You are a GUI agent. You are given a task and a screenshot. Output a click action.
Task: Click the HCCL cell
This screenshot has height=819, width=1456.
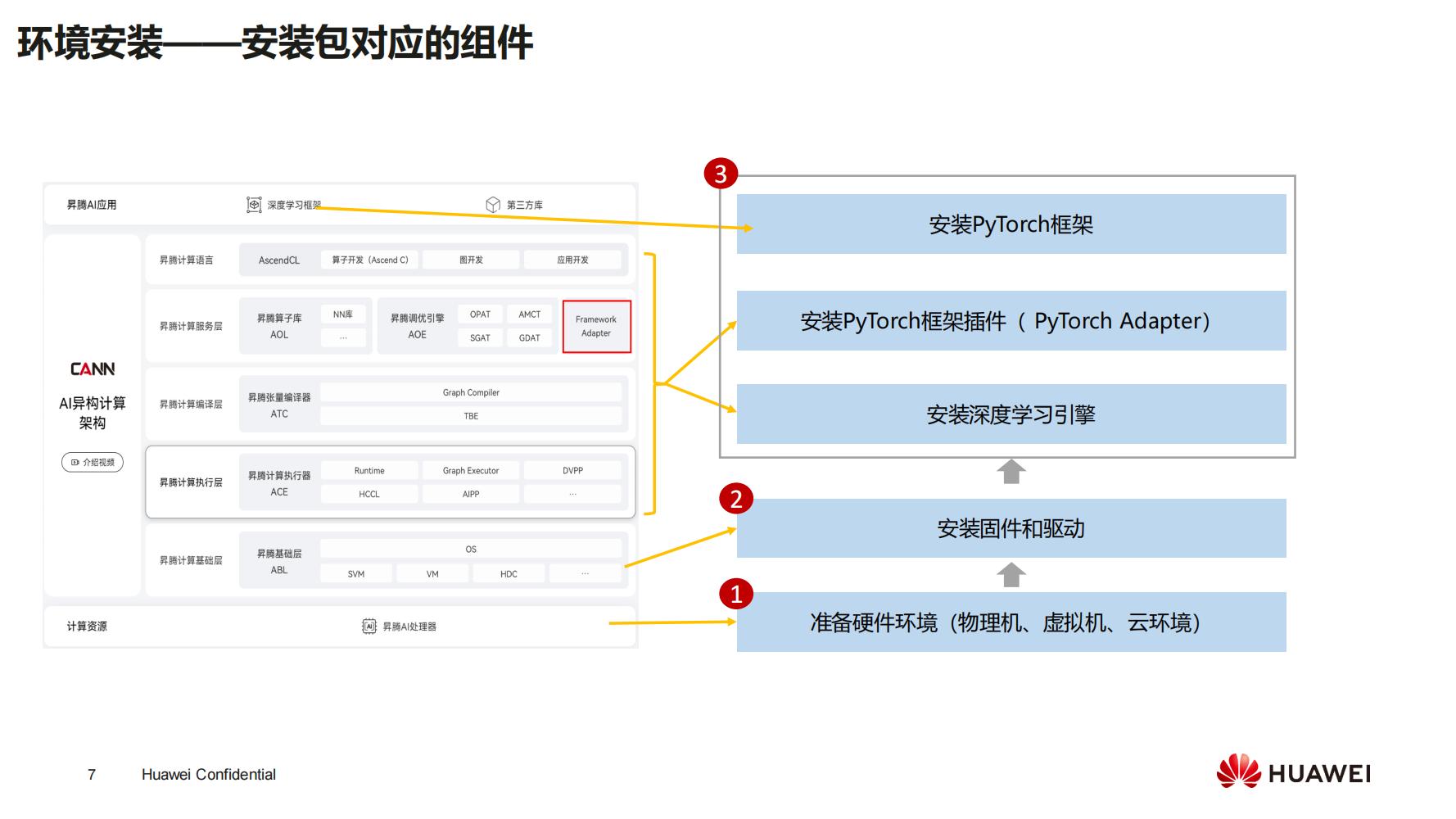coord(369,494)
